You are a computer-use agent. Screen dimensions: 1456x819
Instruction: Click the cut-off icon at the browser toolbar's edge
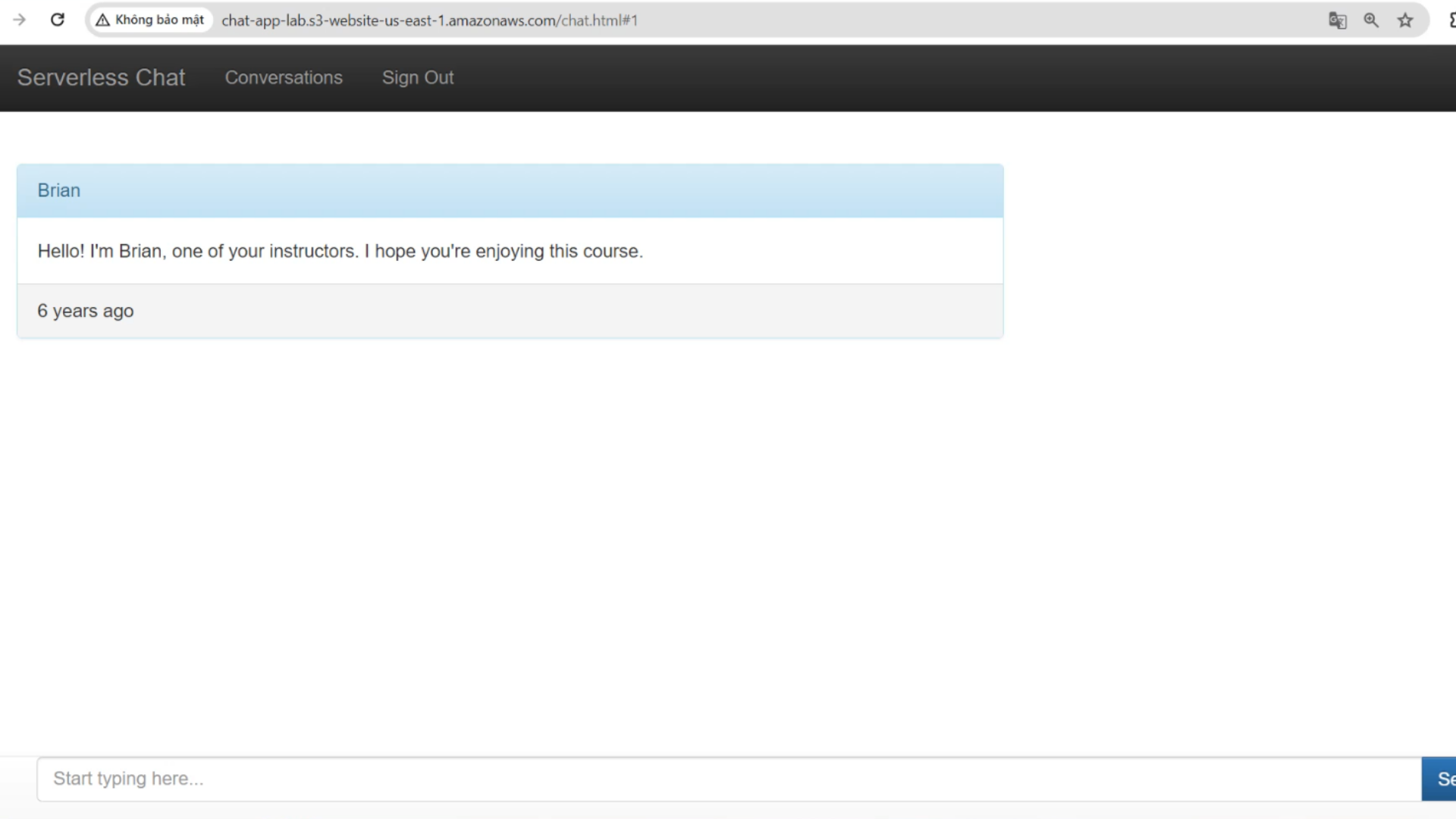[x=1451, y=20]
